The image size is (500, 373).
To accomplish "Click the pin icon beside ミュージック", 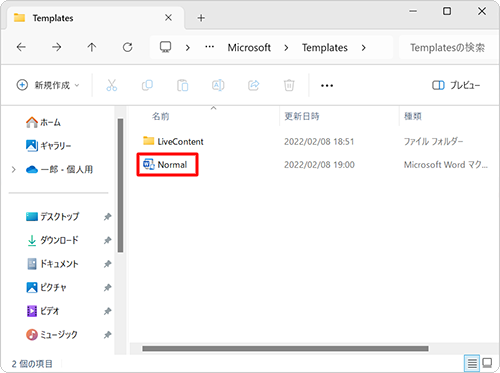I will pyautogui.click(x=107, y=334).
